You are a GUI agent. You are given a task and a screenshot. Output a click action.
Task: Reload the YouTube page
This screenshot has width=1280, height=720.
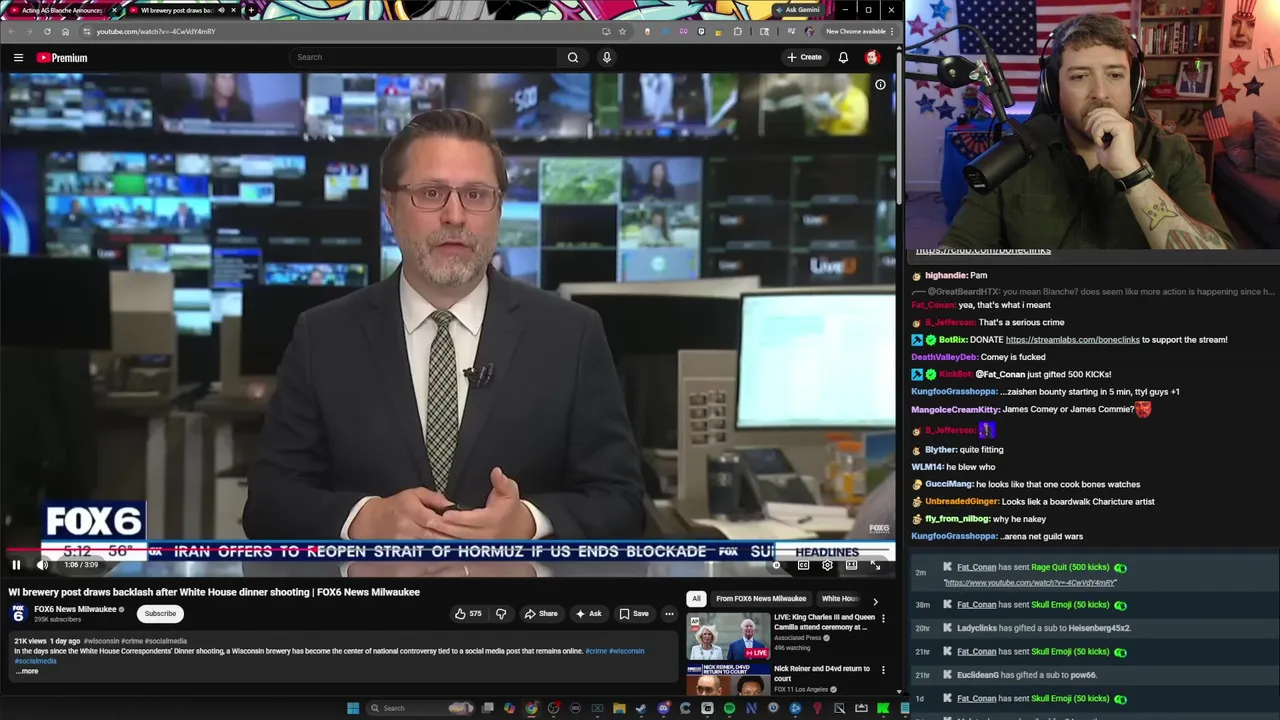point(47,31)
